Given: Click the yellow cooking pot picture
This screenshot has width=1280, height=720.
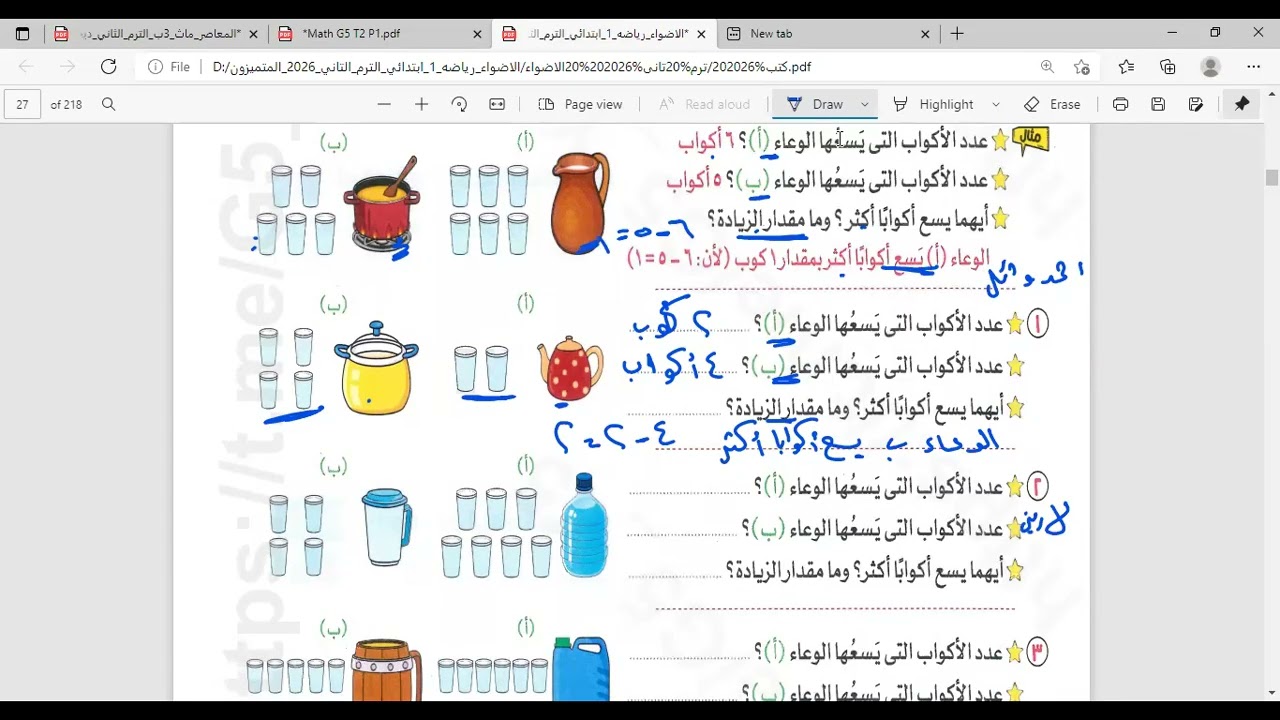Looking at the screenshot, I should [x=376, y=367].
